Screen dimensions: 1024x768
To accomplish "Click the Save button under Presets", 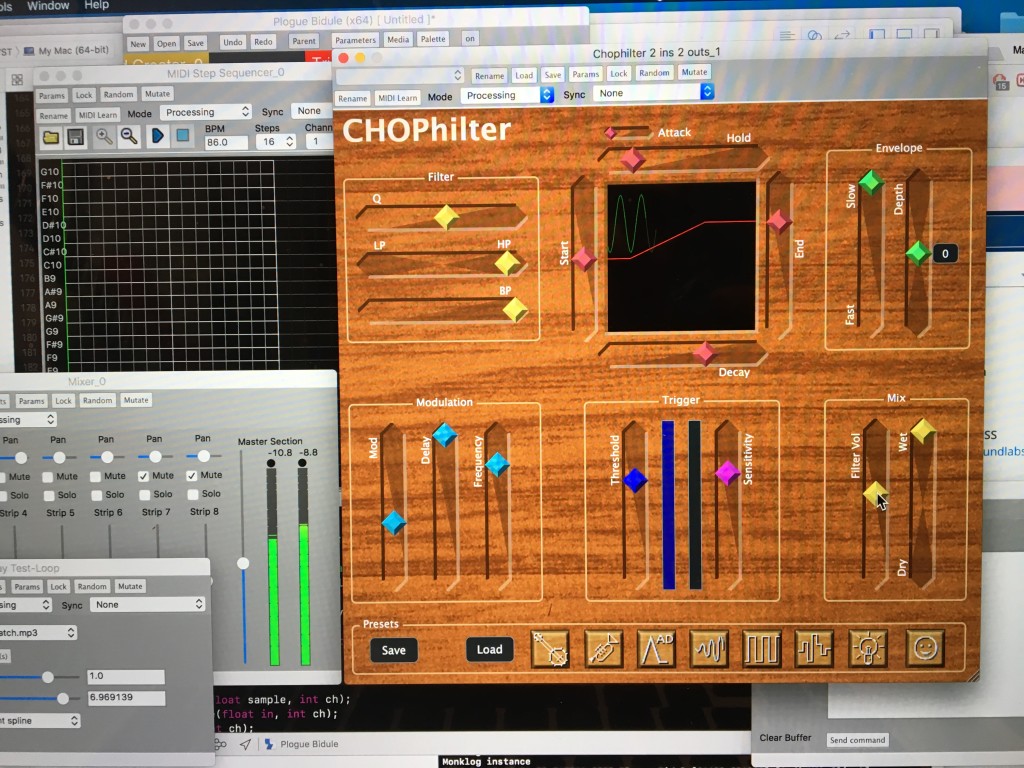I will (x=394, y=650).
